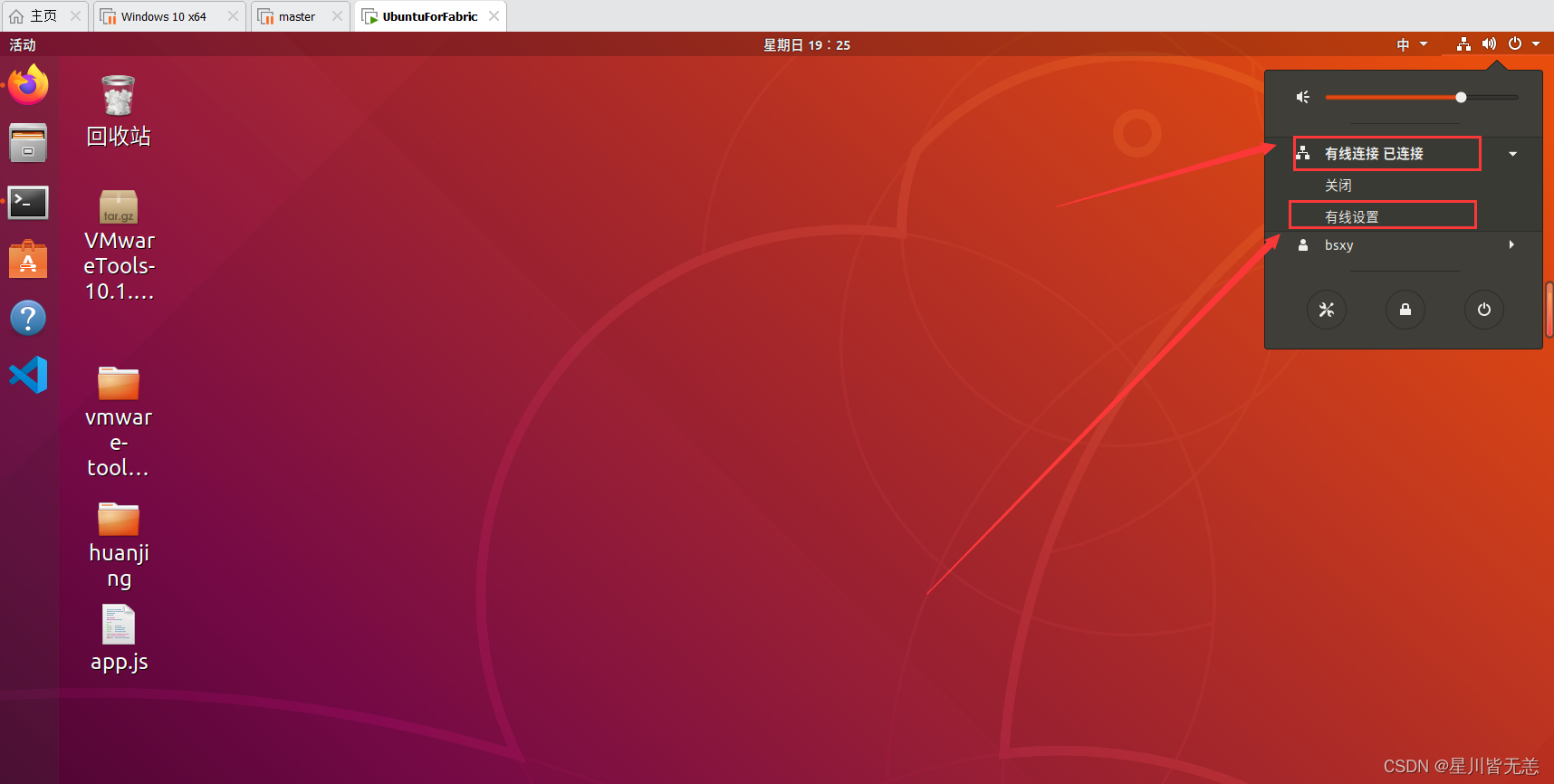1554x784 pixels.
Task: Open power off button in system menu
Action: (x=1484, y=310)
